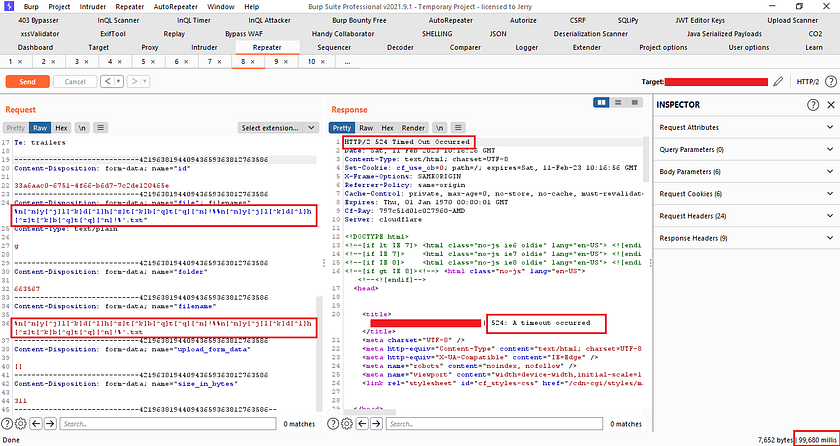Toggle HTTP/2 protocol label
This screenshot has height=446, width=840.
808,82
